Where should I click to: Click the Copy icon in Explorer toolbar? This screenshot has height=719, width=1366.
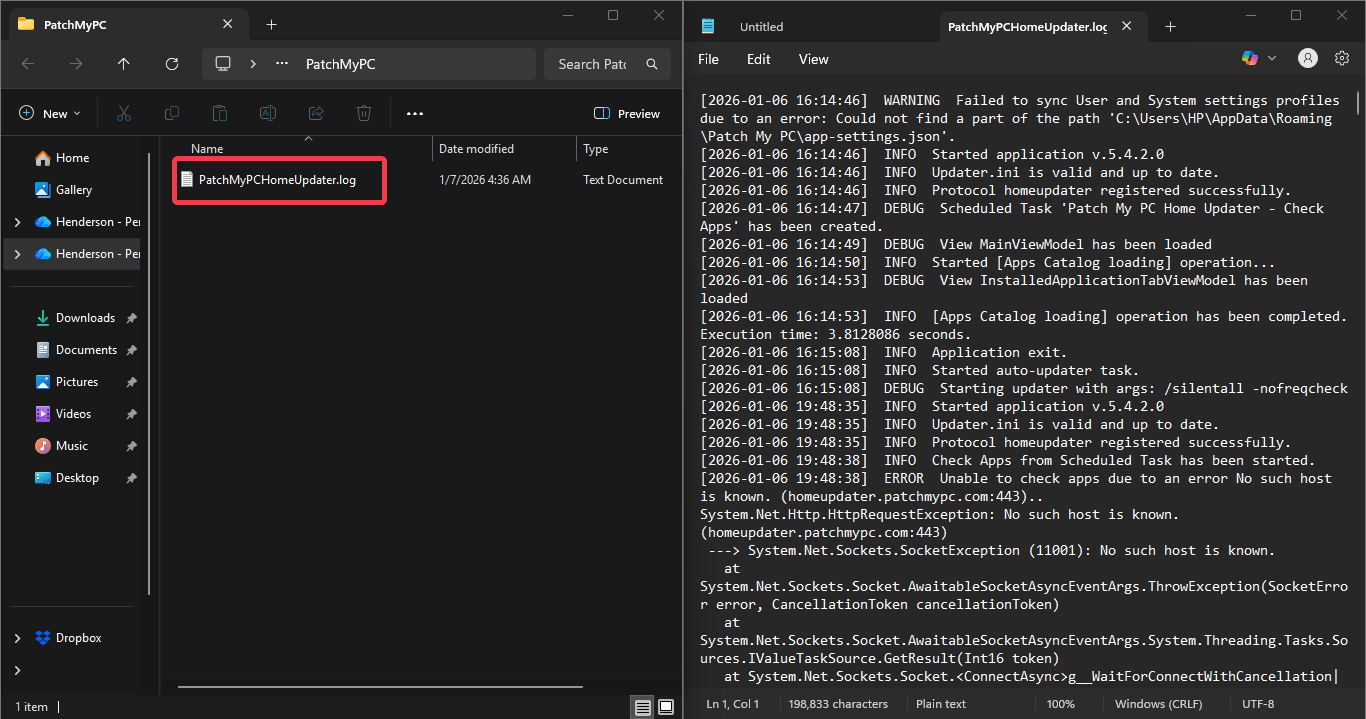tap(171, 113)
